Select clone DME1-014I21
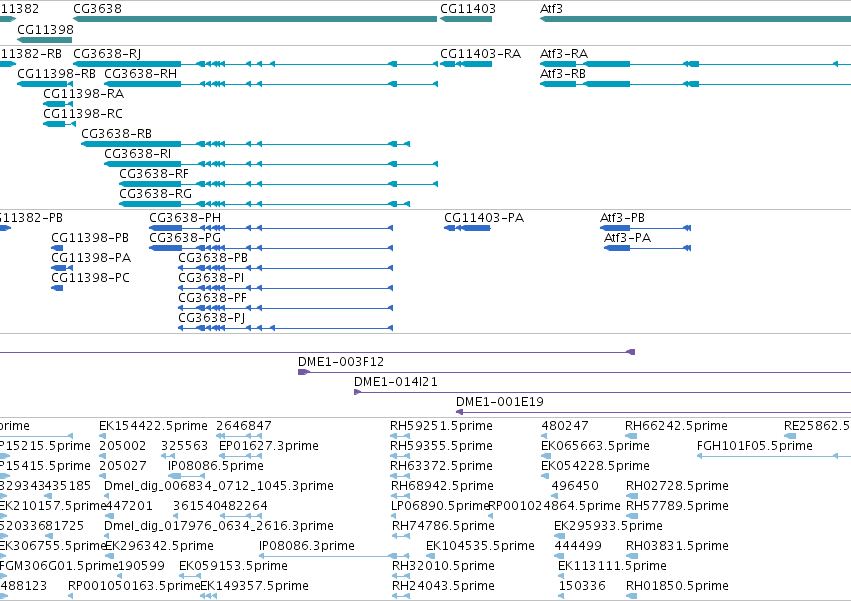 602,393
